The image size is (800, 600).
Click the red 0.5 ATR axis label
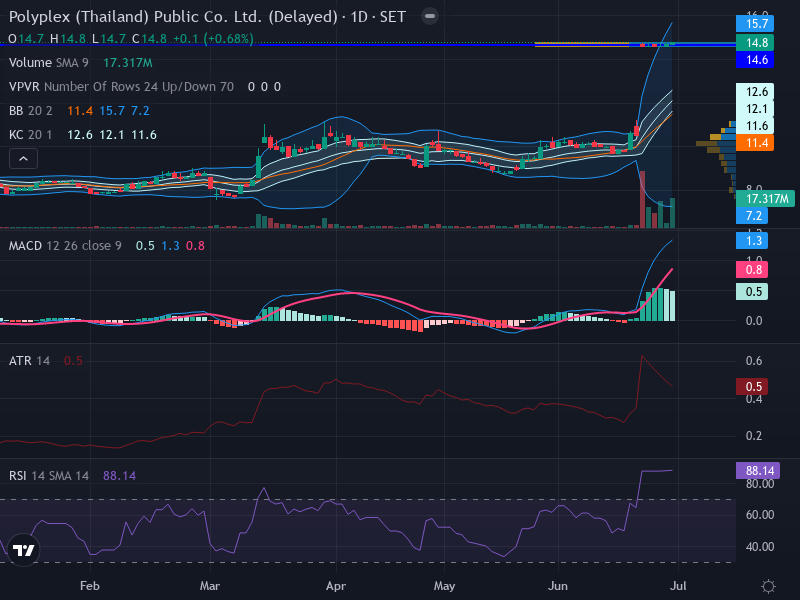[752, 386]
